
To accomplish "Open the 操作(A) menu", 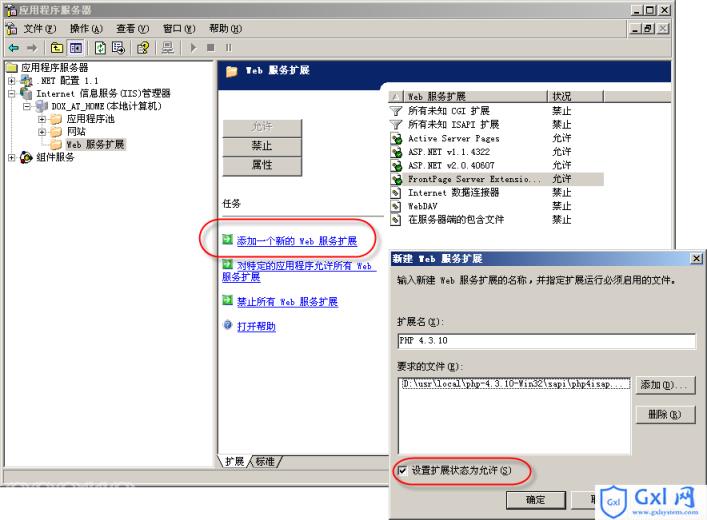I will point(86,29).
